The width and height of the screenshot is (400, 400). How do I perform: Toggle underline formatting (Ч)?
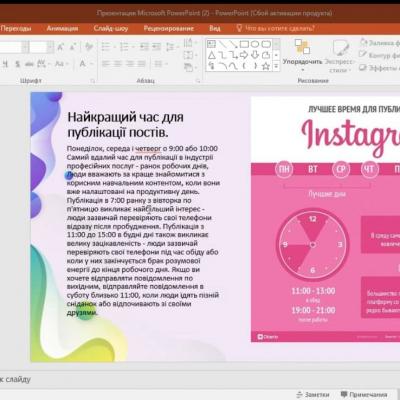5,63
